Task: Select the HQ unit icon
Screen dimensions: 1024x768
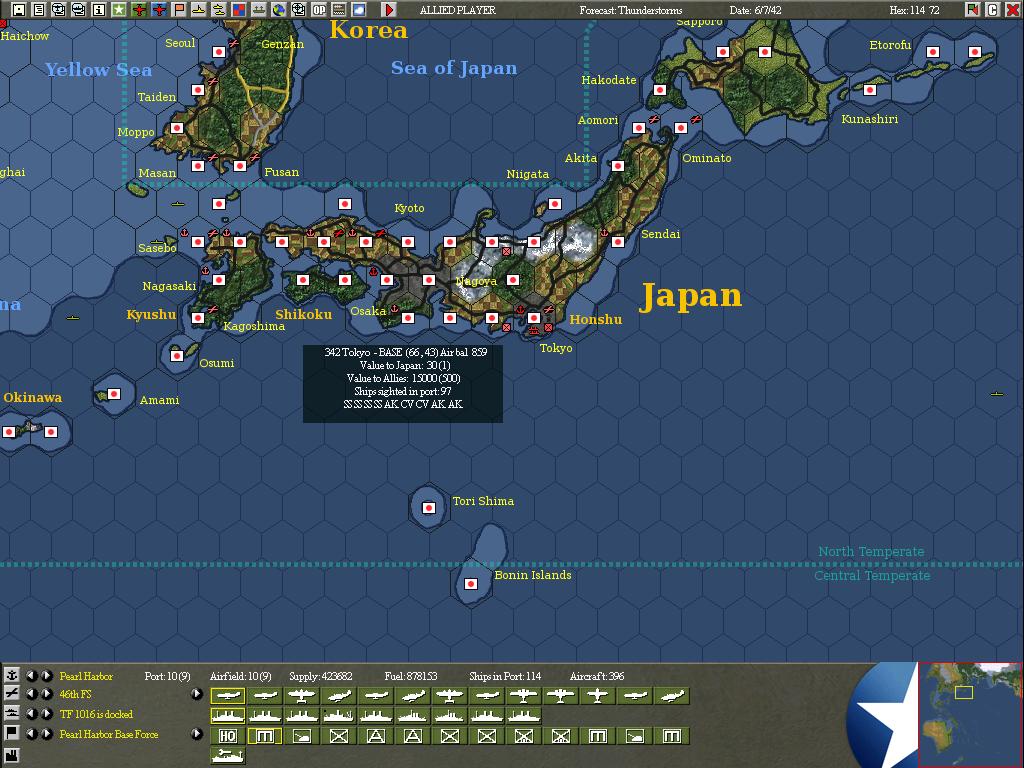Action: click(228, 736)
